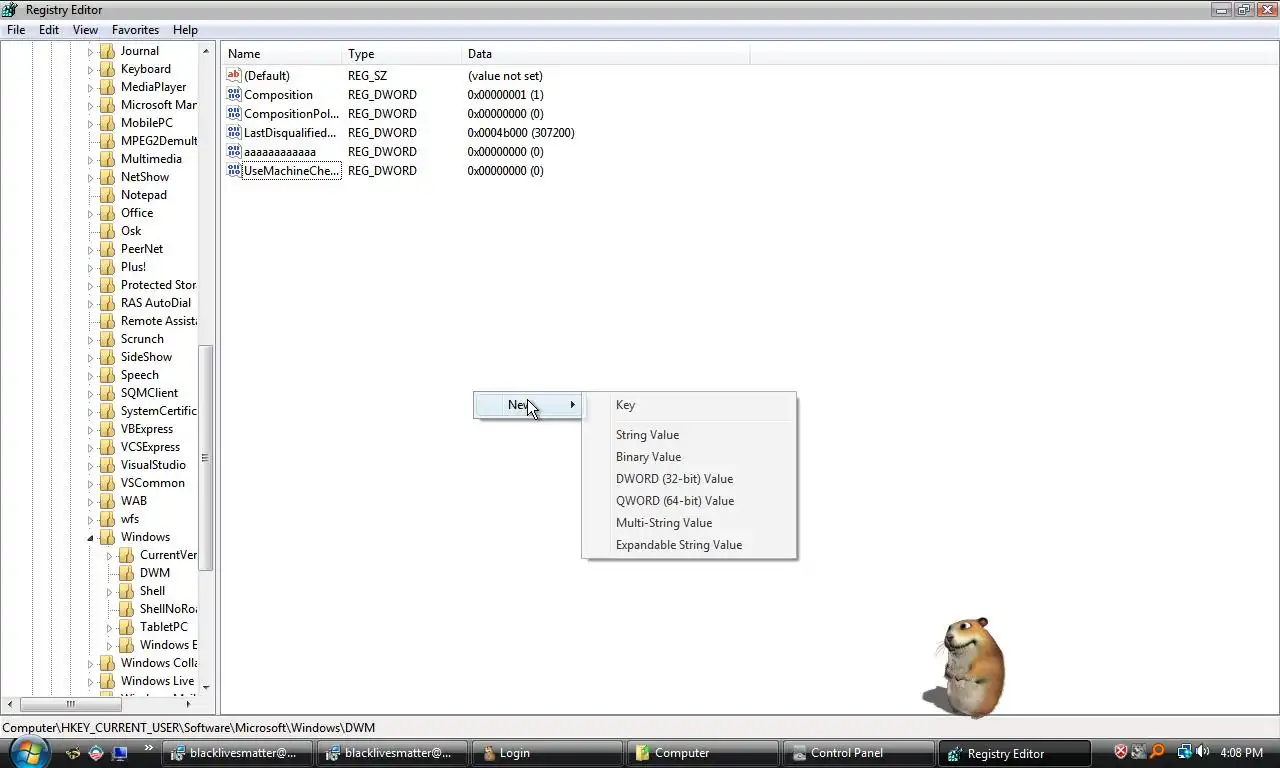The width and height of the screenshot is (1280, 768).
Task: Click the network tray icon
Action: [1185, 752]
